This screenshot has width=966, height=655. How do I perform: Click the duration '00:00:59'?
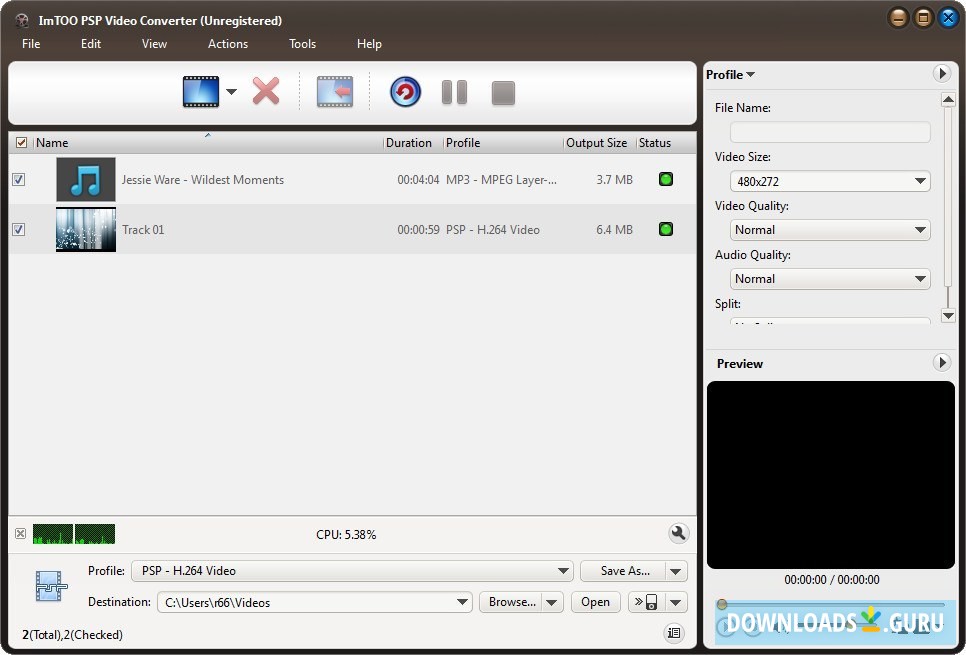418,230
